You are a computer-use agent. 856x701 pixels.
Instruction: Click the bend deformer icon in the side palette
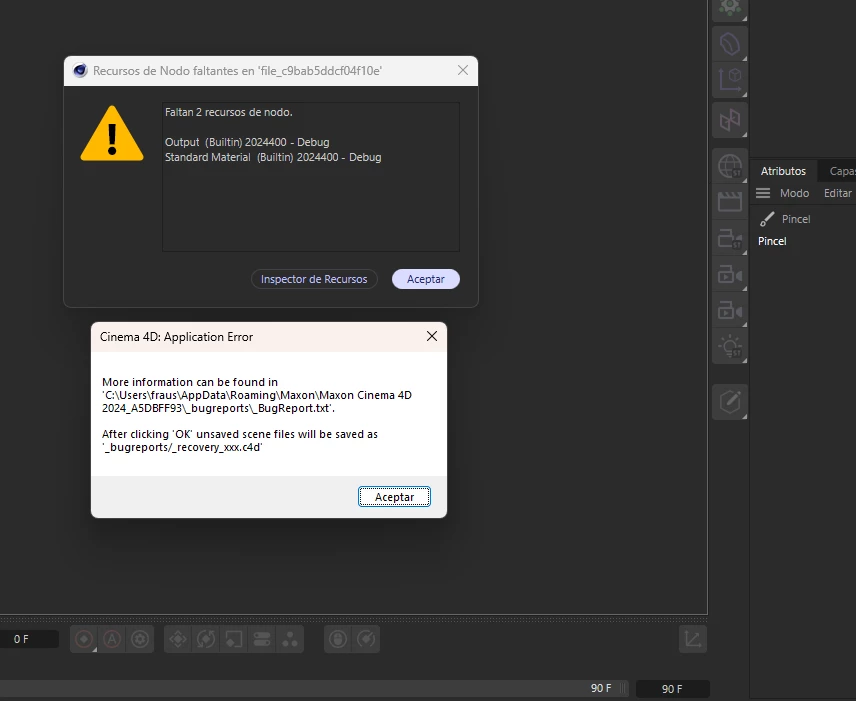(730, 44)
